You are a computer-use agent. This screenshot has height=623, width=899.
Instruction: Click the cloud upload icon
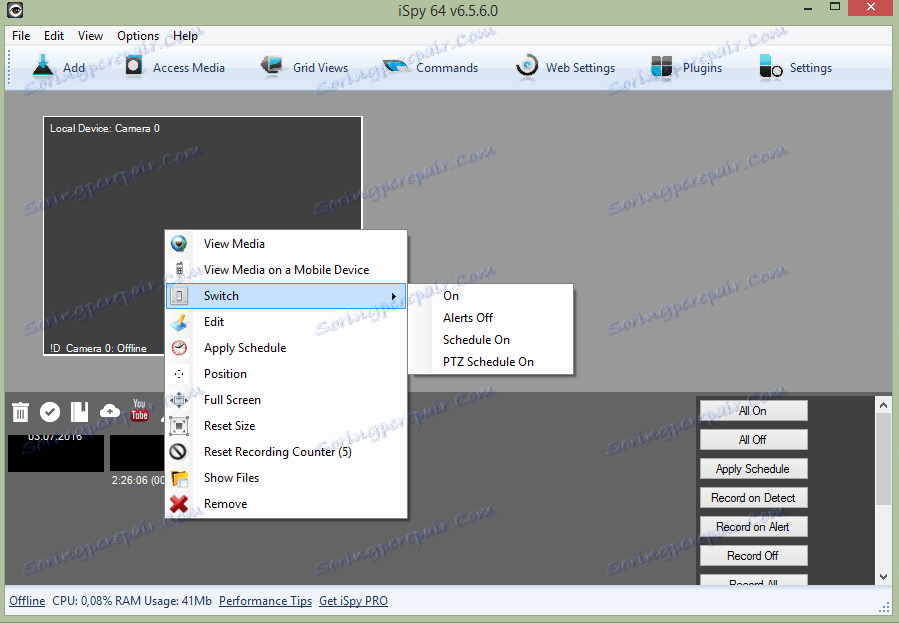point(110,411)
